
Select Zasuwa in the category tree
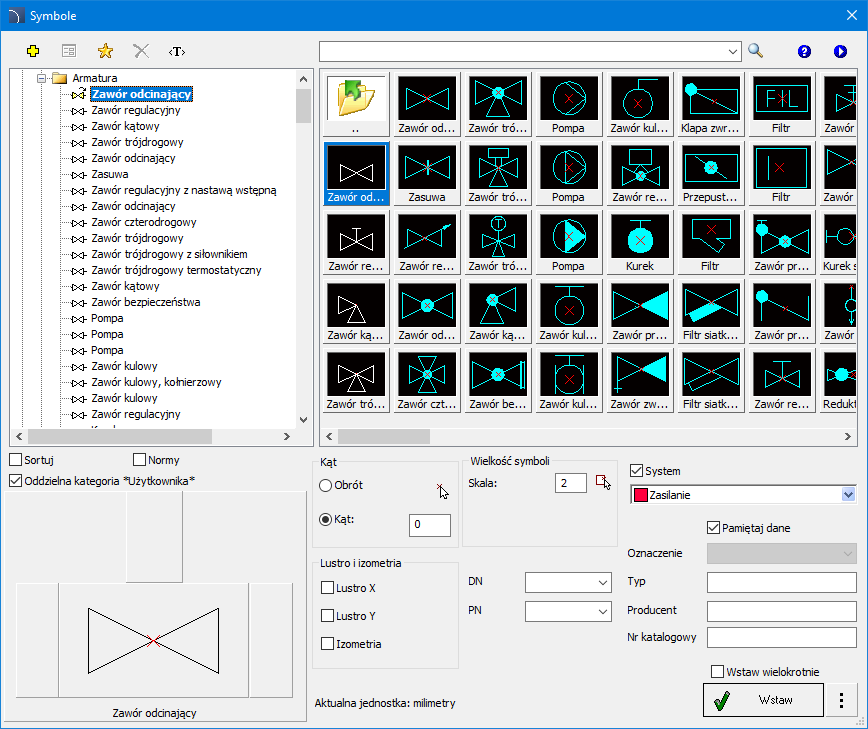109,174
